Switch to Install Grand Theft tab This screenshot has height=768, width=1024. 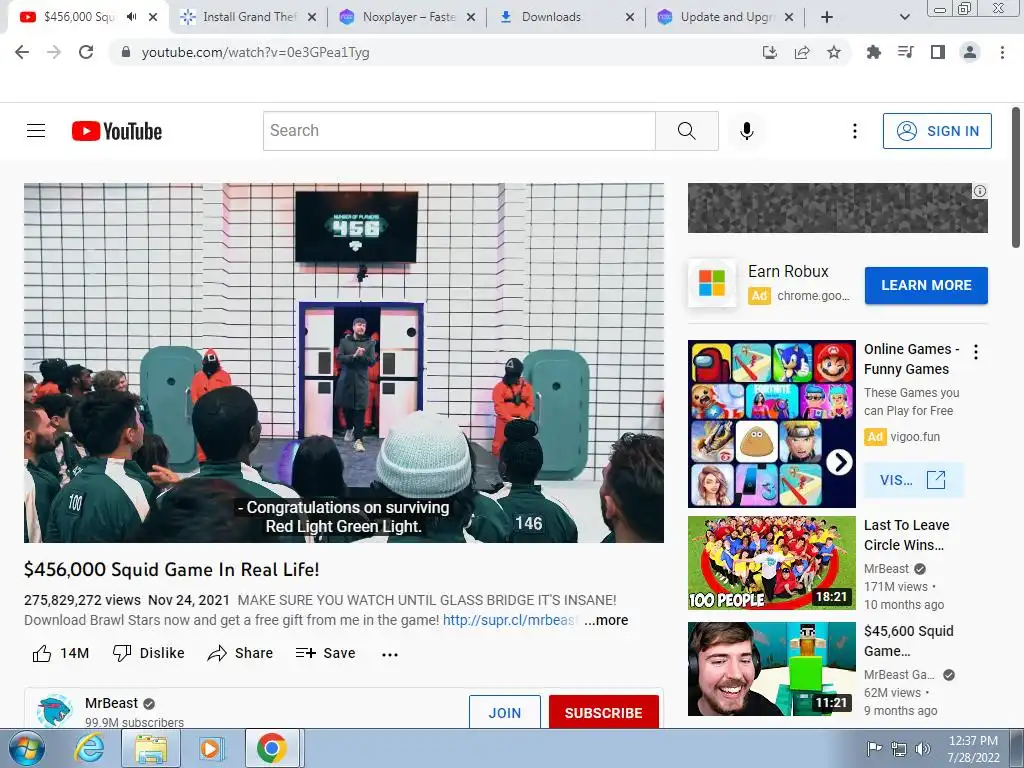(249, 17)
